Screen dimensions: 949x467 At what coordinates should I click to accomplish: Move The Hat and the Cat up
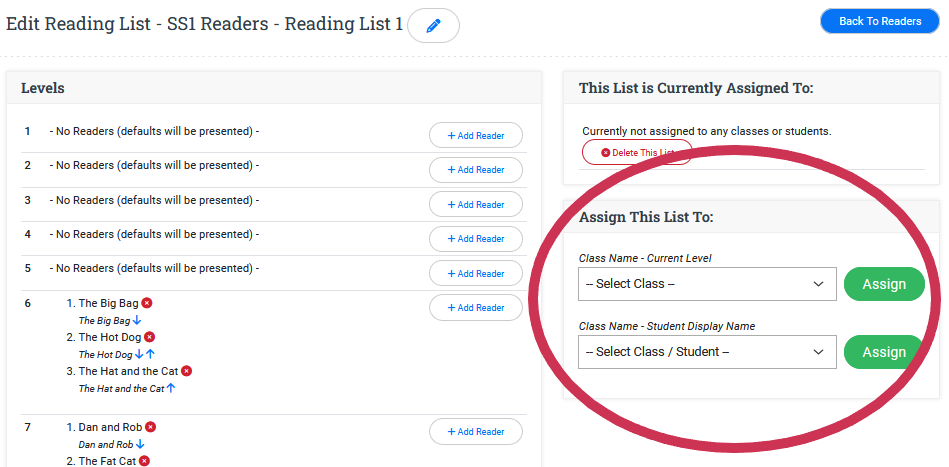[x=170, y=388]
